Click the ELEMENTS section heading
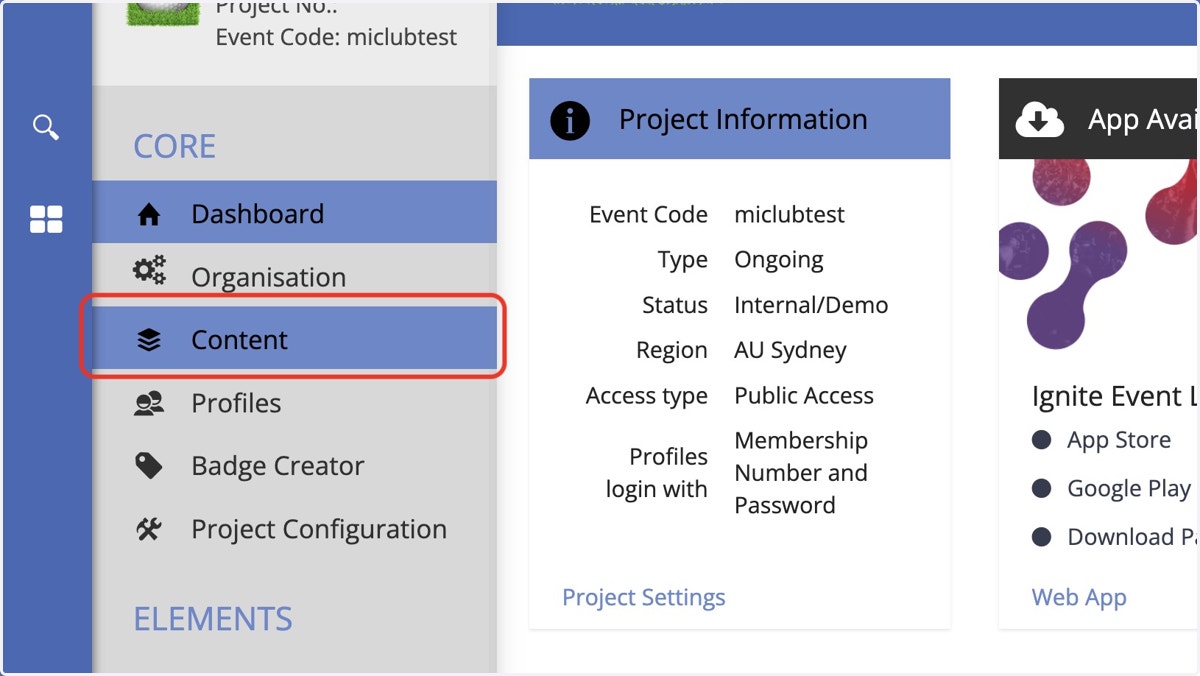The height and width of the screenshot is (676, 1200). click(213, 619)
